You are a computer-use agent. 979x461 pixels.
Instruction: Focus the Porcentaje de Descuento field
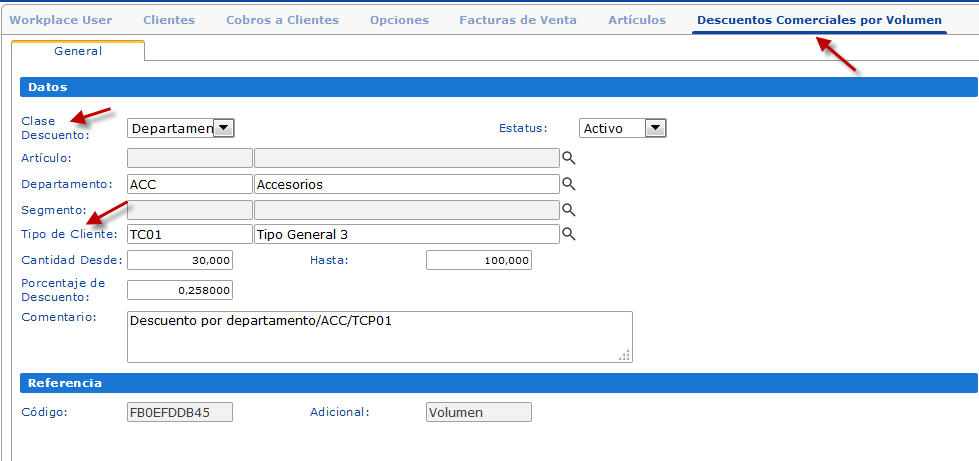coord(180,290)
